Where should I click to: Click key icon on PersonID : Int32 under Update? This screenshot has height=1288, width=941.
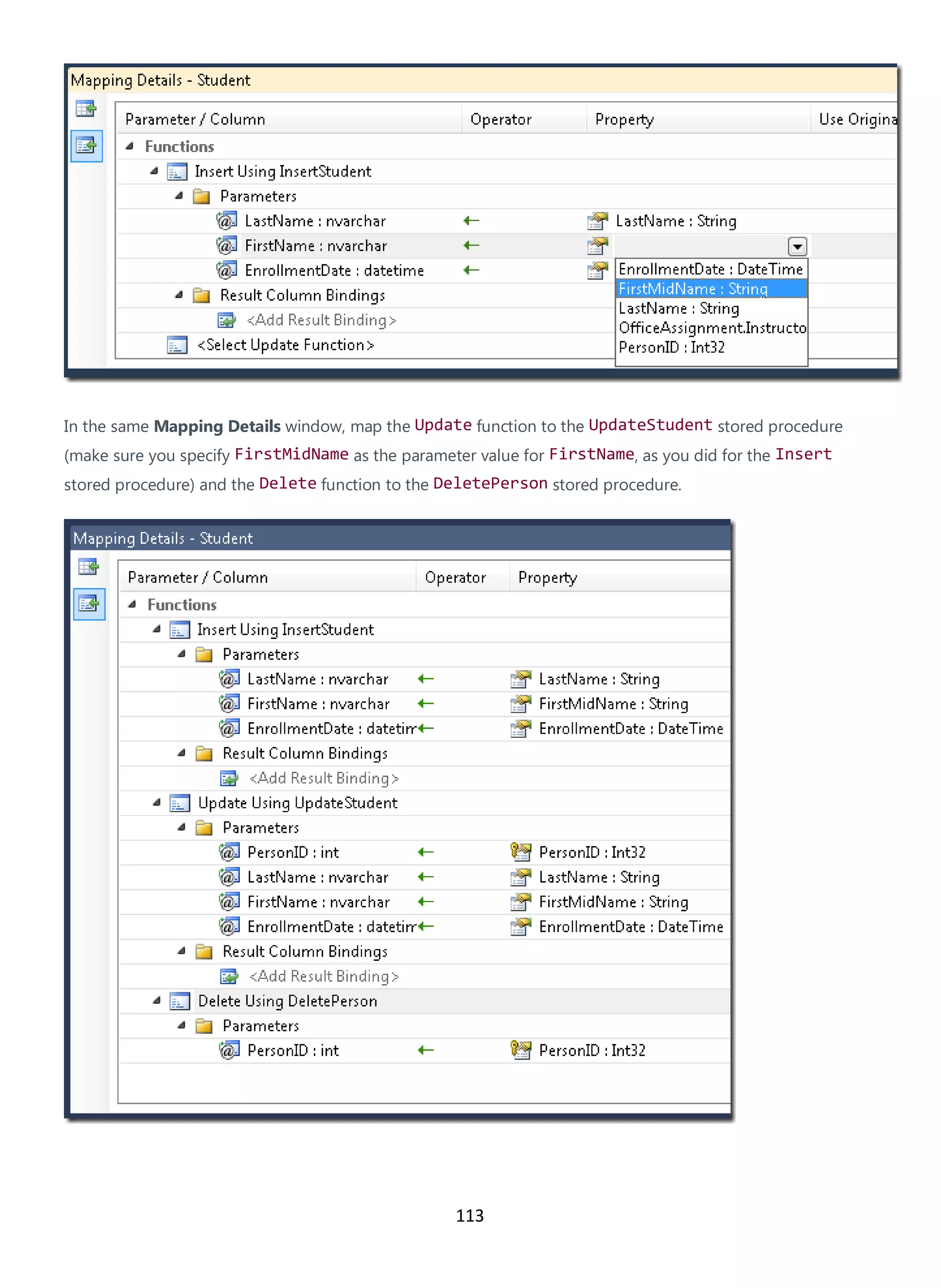(x=521, y=852)
